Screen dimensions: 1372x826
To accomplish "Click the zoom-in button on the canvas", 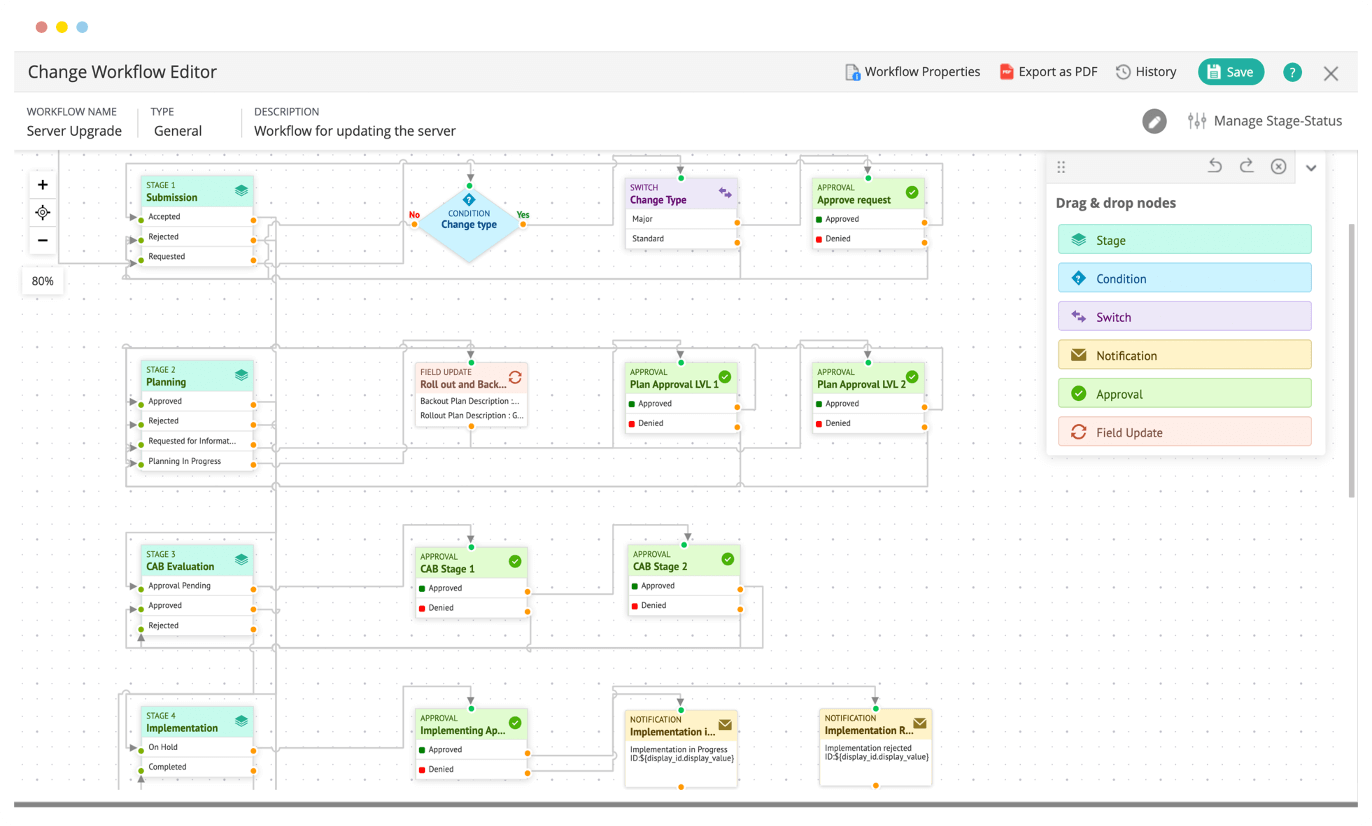I will coord(42,184).
